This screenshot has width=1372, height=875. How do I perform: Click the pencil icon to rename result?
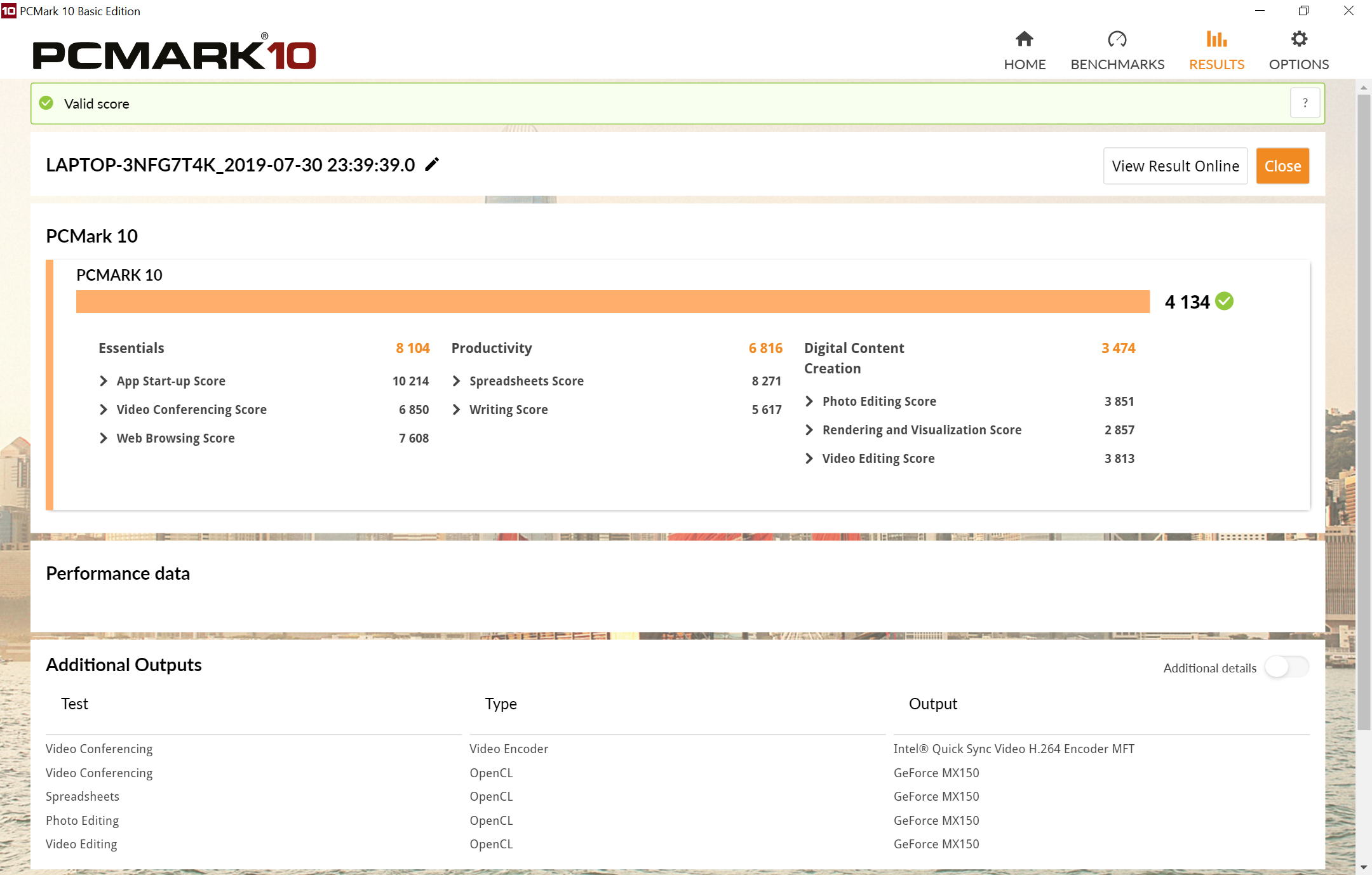click(432, 164)
